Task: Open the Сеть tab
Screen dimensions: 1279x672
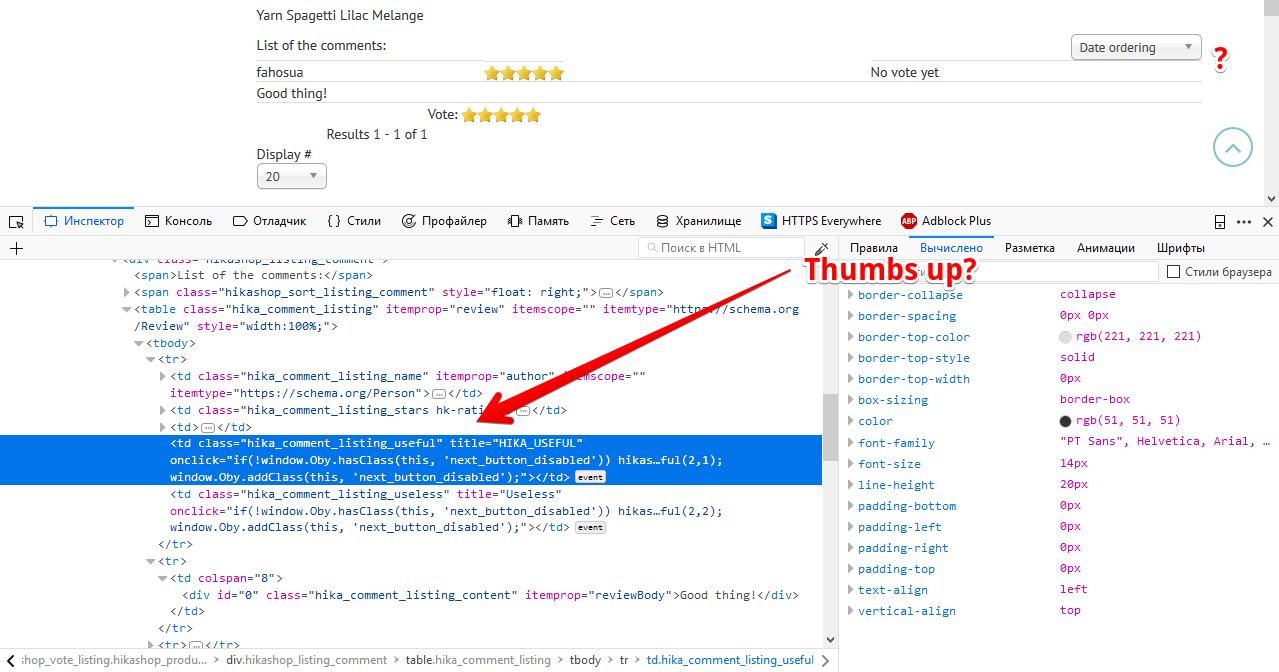Action: 612,221
